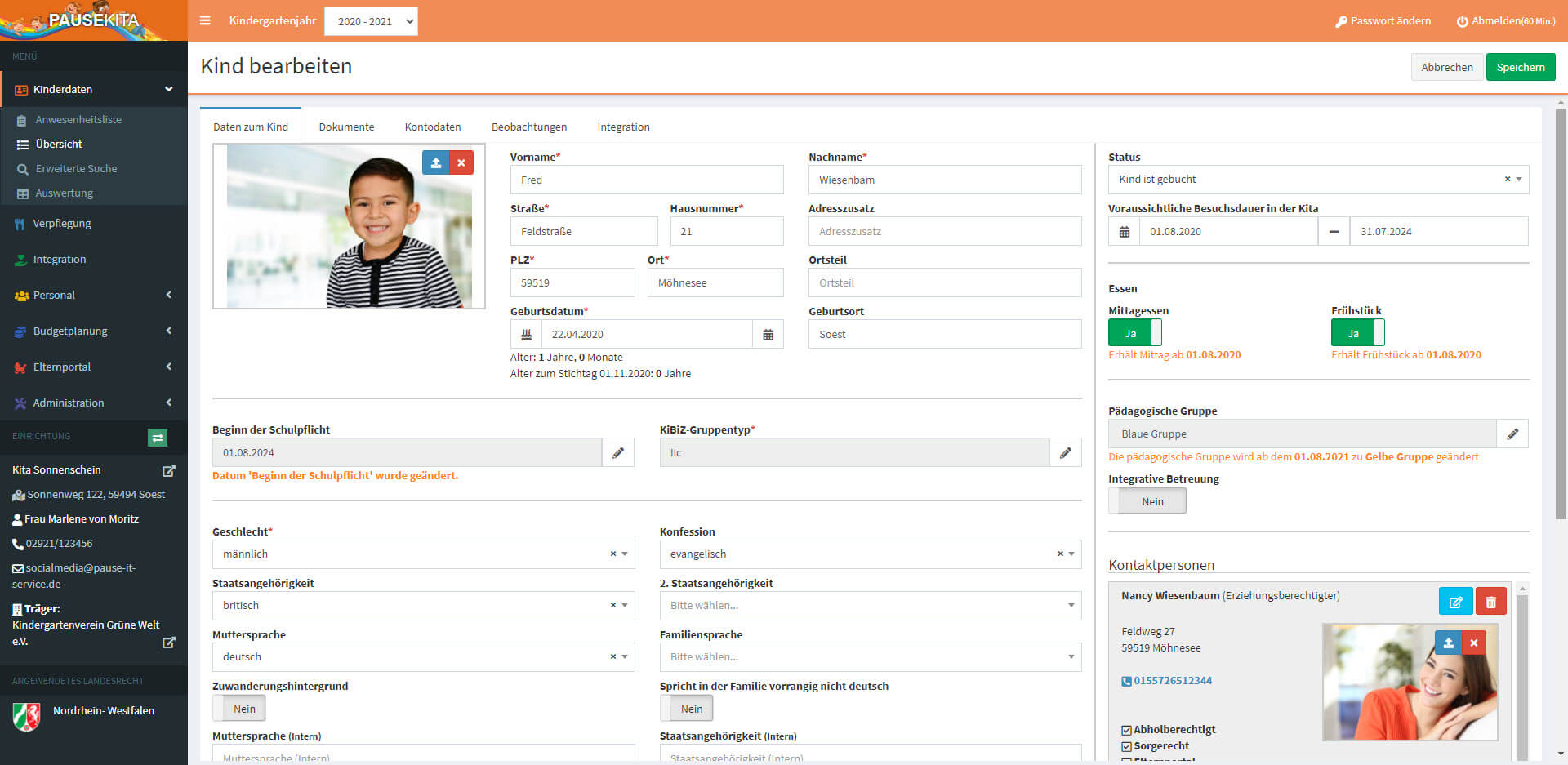
Task: Open the Konfession dropdown
Action: [870, 554]
